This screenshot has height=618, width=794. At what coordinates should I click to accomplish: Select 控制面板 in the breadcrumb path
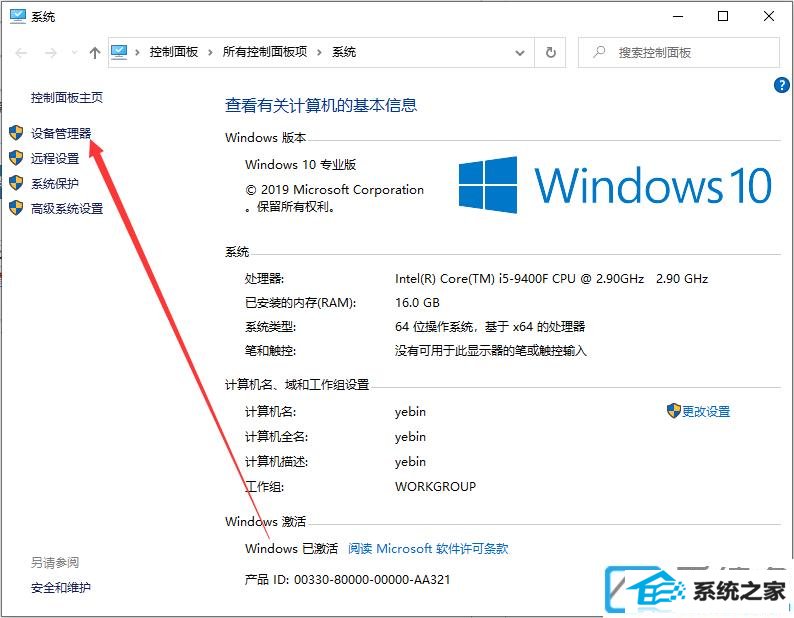(174, 52)
